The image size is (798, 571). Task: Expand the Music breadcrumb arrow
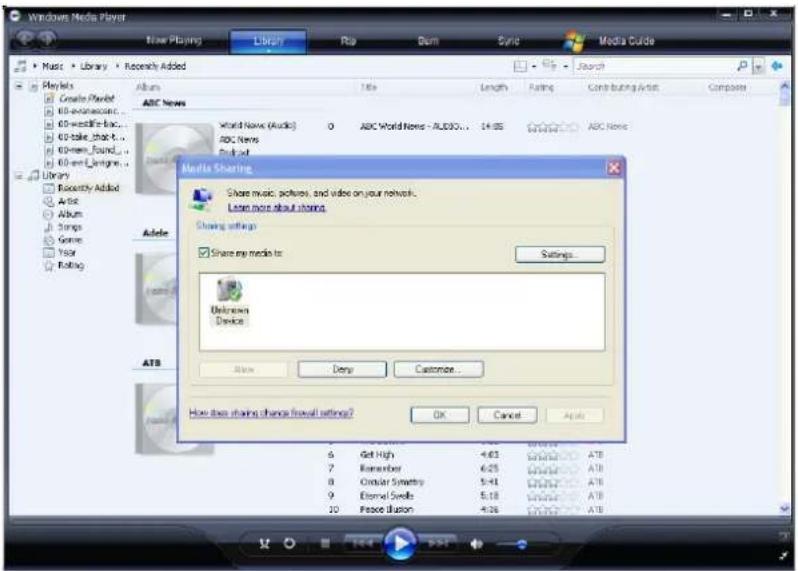35,66
